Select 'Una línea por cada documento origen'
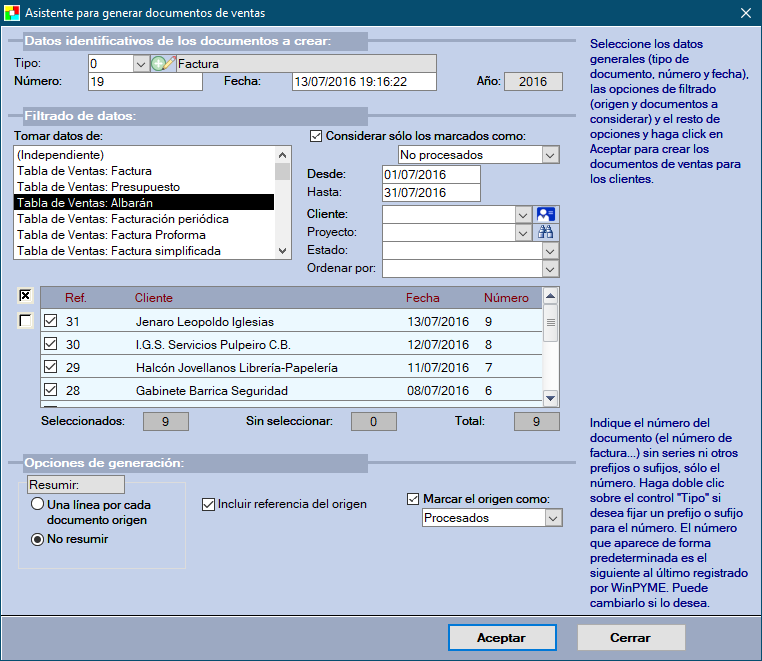The image size is (762, 661). click(37, 505)
